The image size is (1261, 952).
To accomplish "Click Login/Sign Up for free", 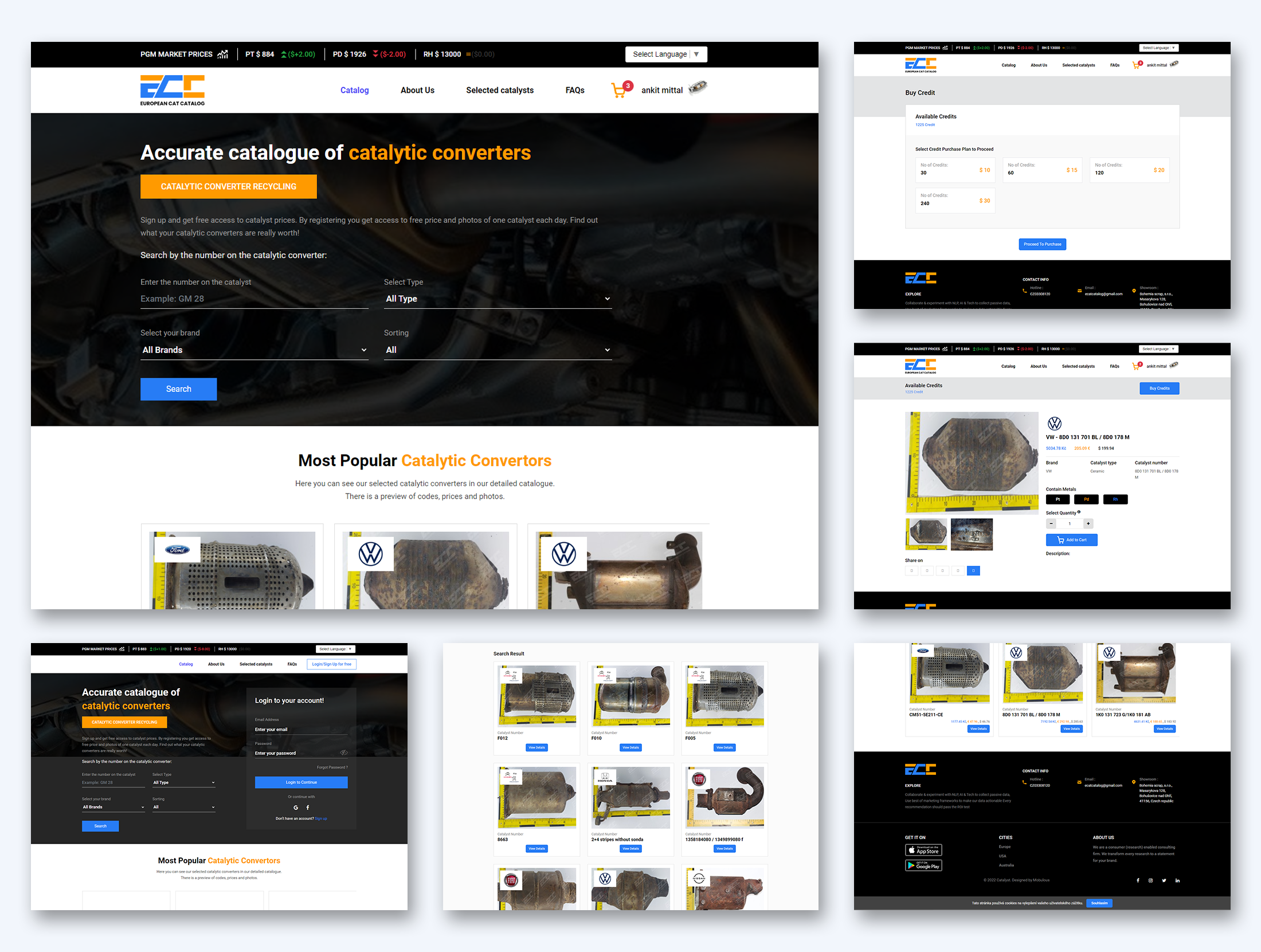I will 331,664.
